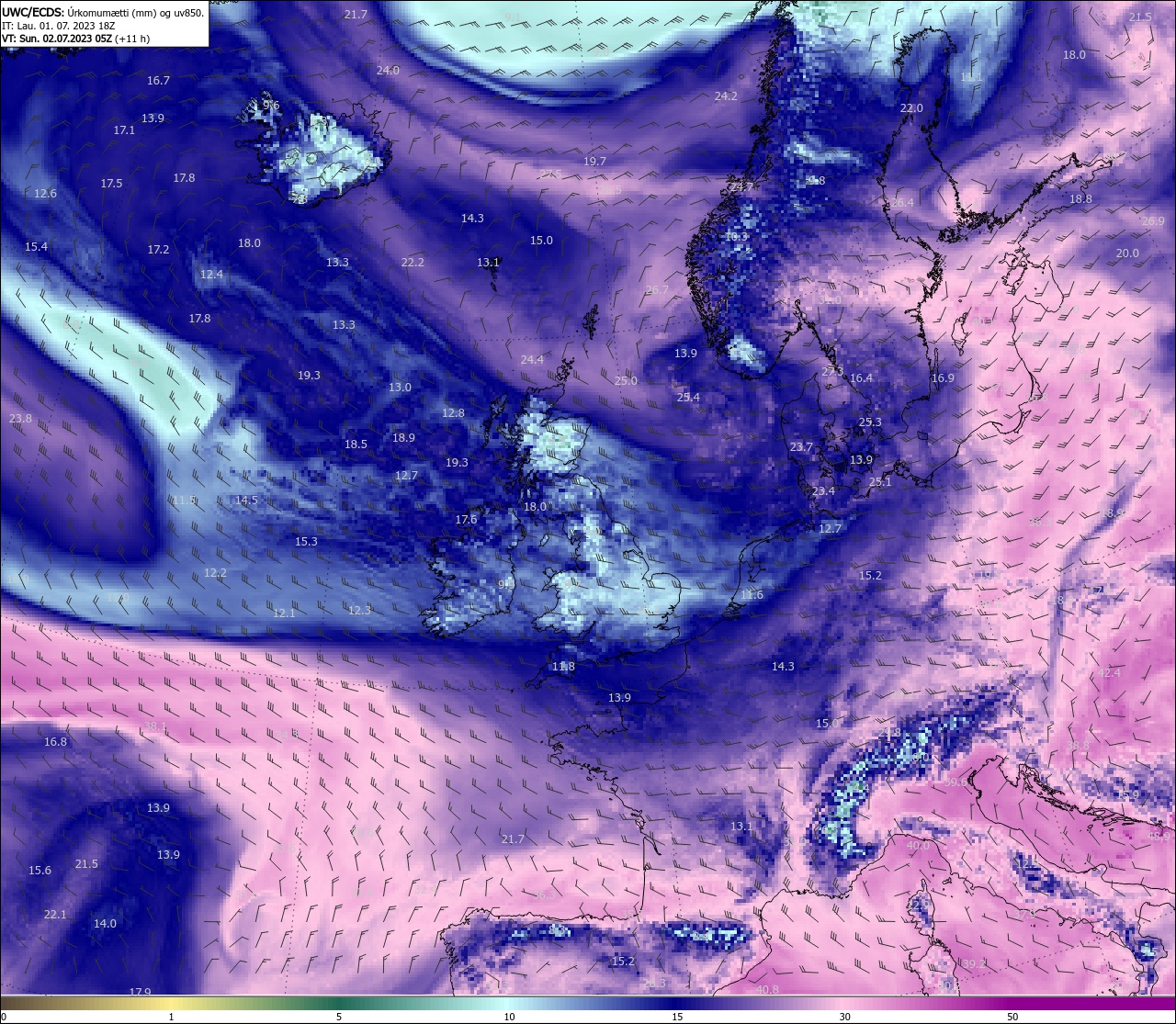Click the map value "11.8"
1176x1024 pixels.
tap(563, 667)
